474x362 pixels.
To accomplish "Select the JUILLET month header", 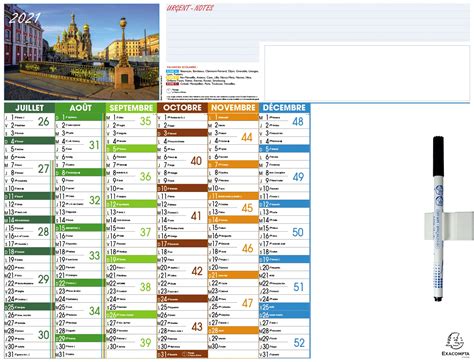I will point(30,108).
